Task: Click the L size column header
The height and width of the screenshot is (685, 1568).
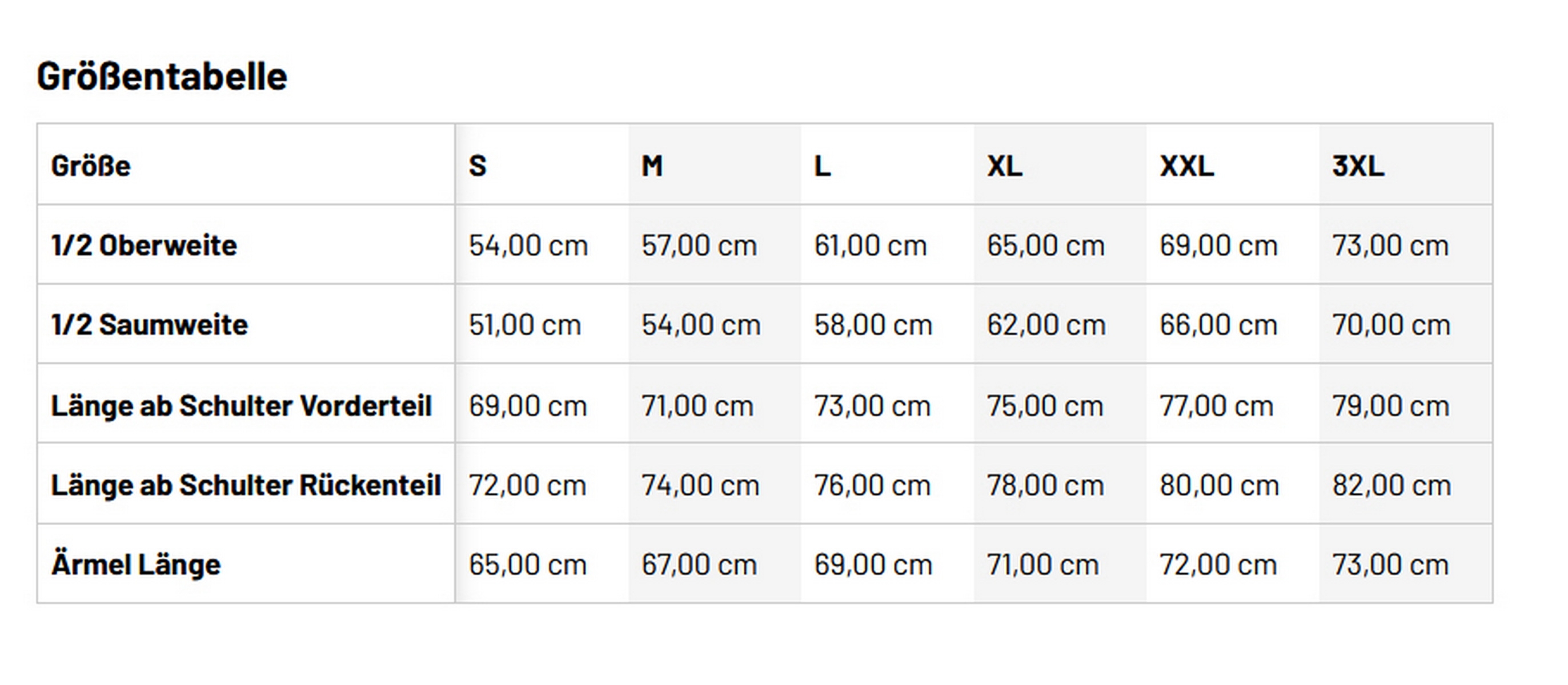Action: (823, 166)
